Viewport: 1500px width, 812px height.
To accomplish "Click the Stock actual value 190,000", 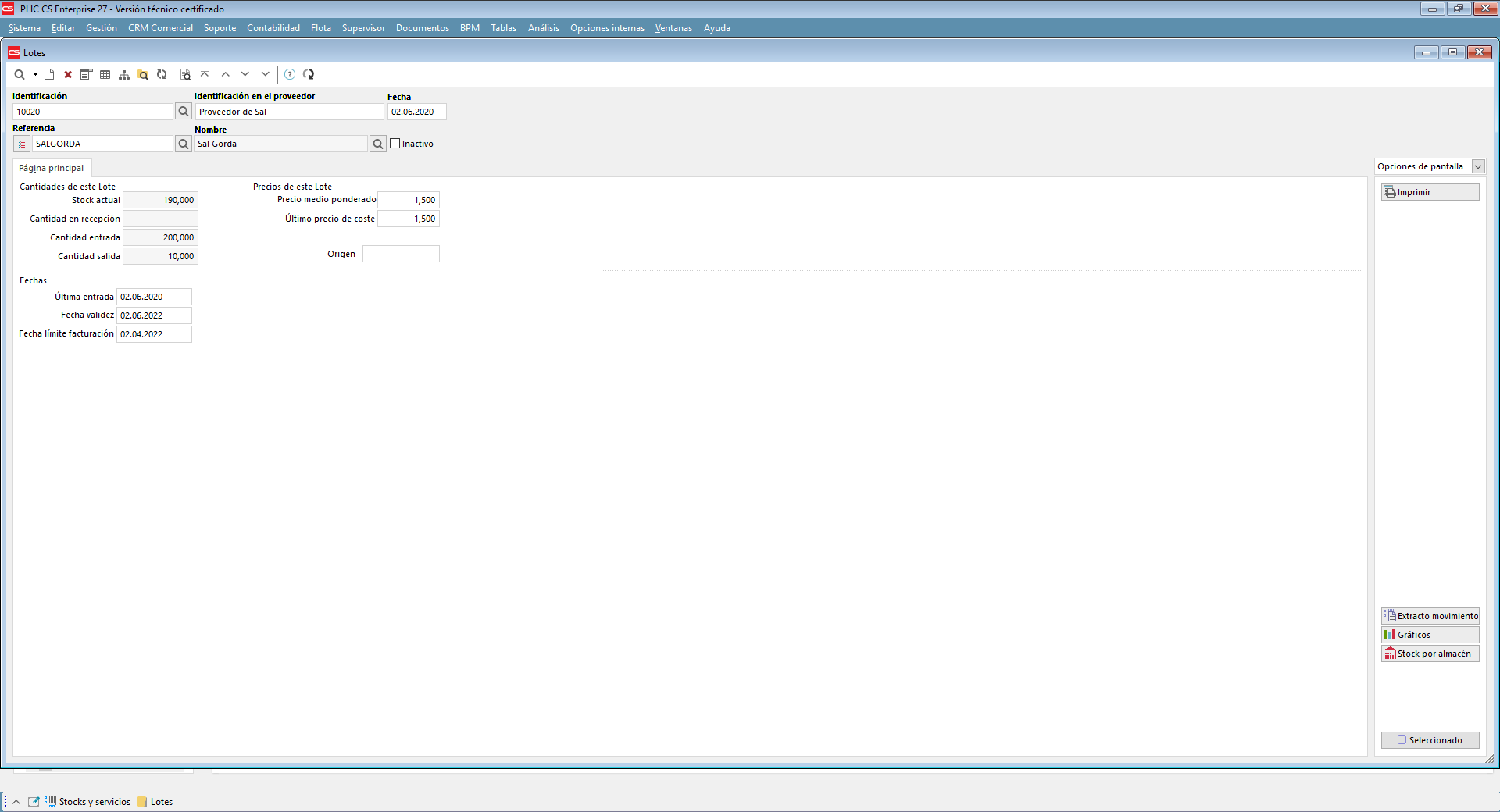I will [x=160, y=200].
